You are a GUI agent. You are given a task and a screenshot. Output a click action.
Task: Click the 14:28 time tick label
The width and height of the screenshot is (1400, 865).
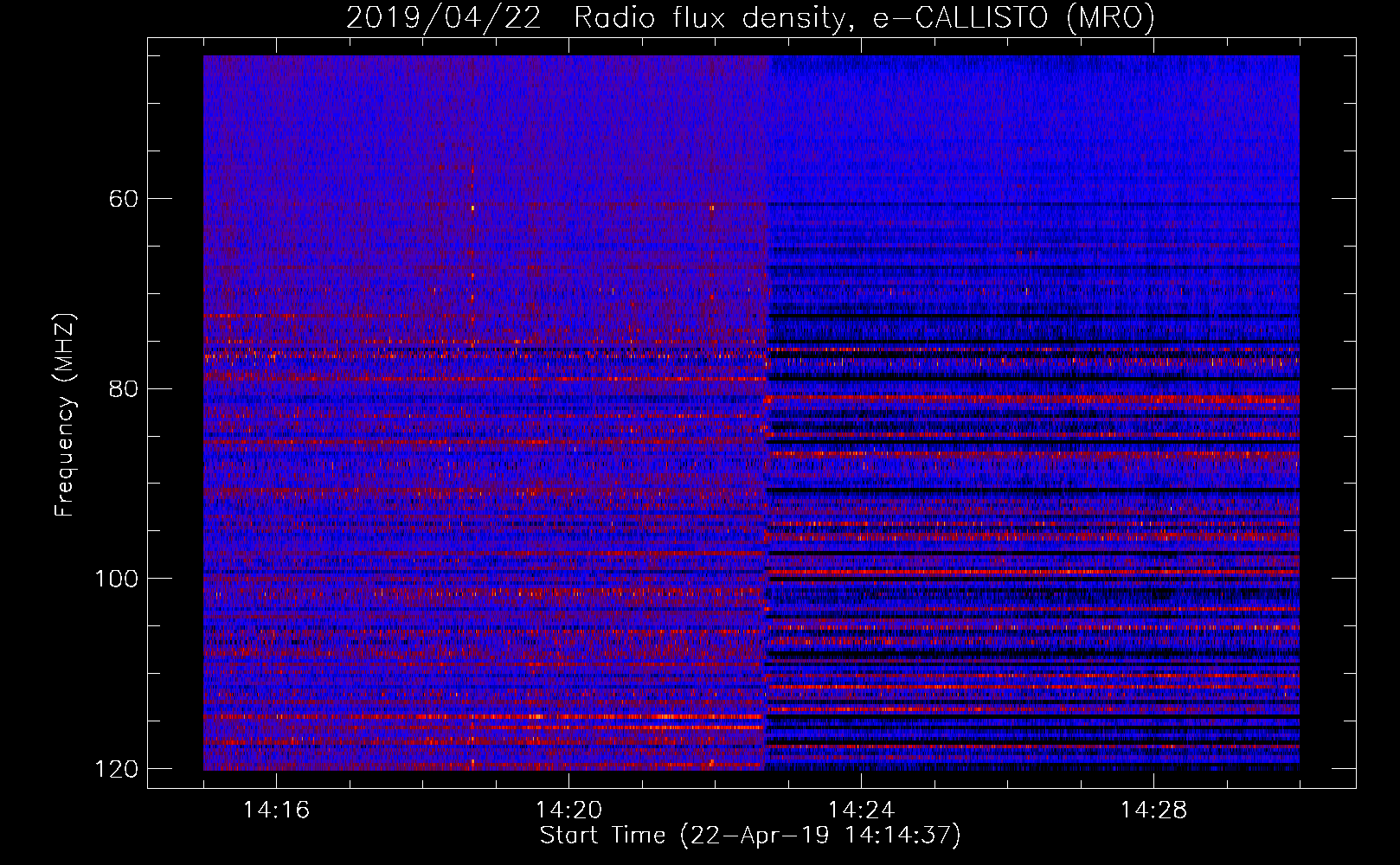(1153, 811)
